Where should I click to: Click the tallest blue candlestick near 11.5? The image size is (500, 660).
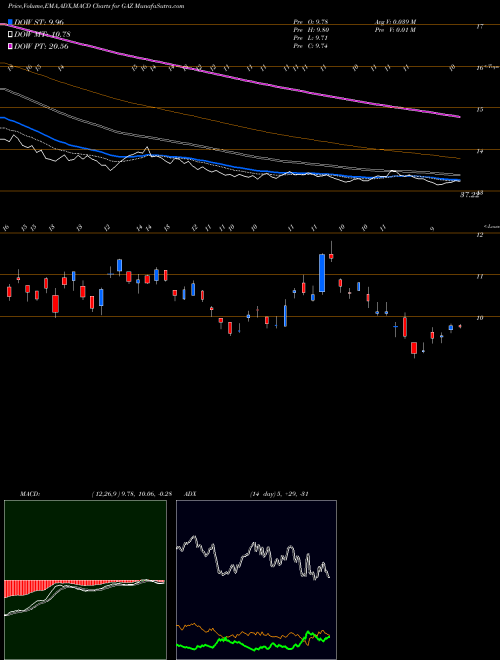tap(322, 273)
